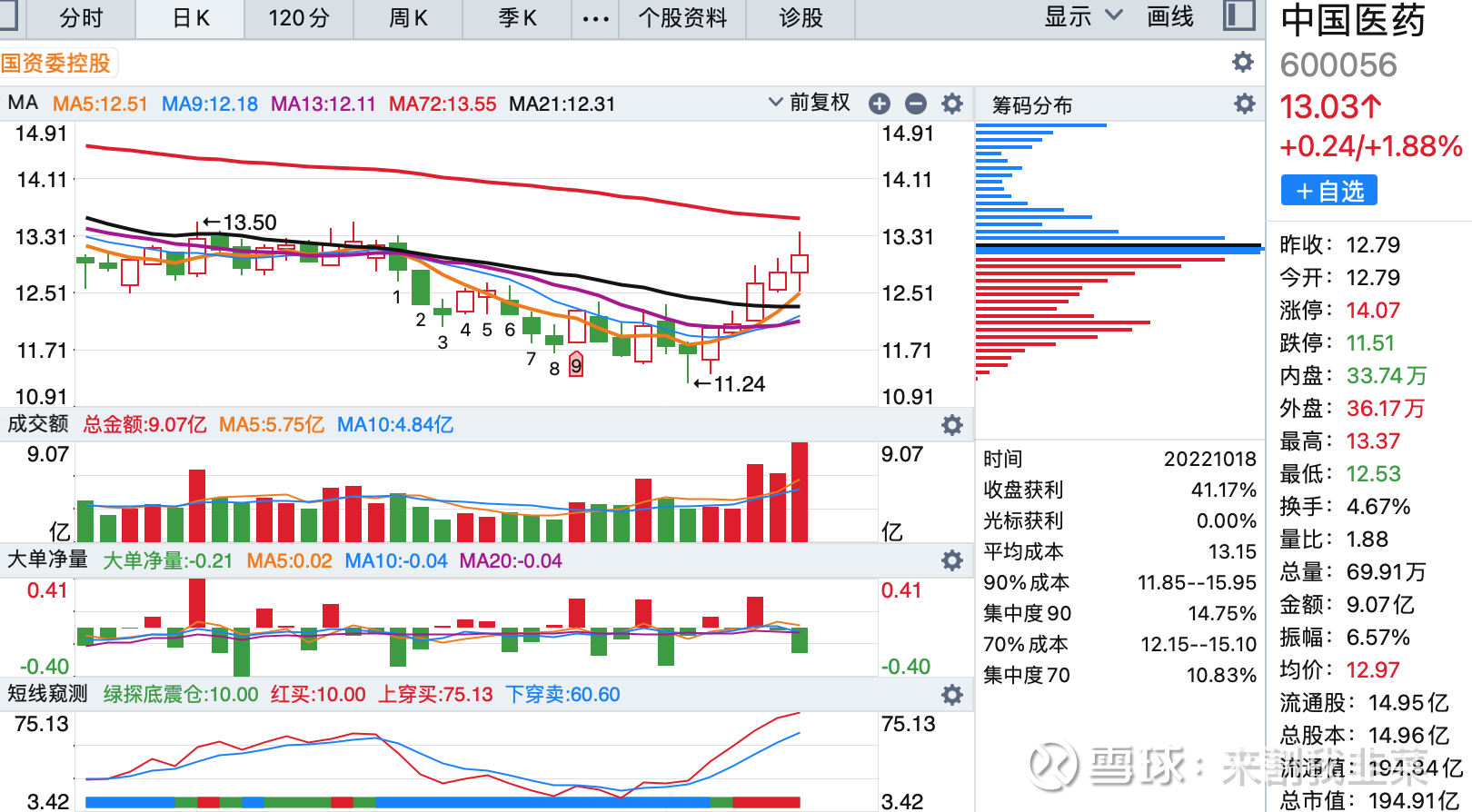Click the 国资委控股 tag
Image resolution: width=1472 pixels, height=812 pixels.
56,64
